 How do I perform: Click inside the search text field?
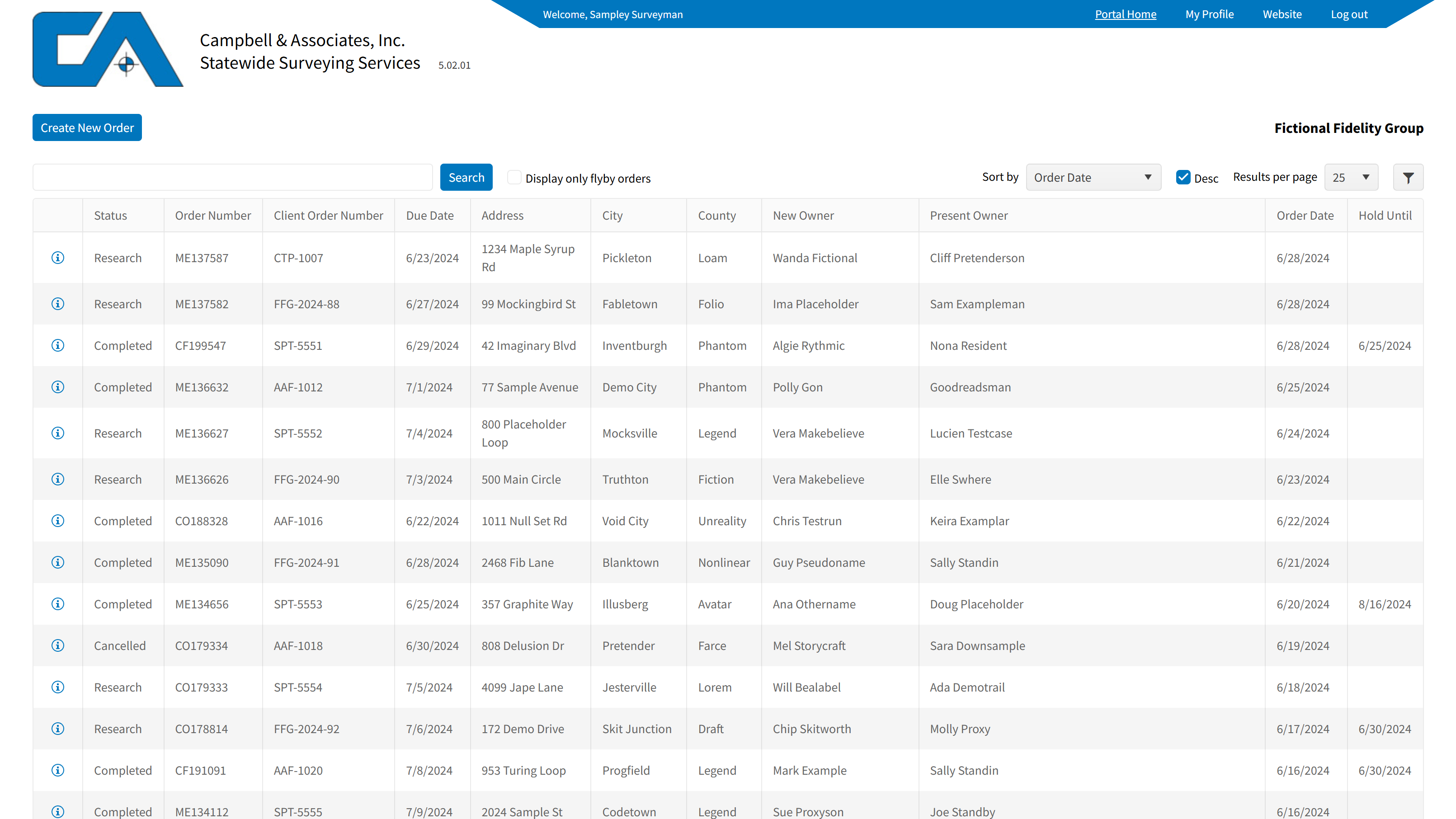tap(232, 177)
